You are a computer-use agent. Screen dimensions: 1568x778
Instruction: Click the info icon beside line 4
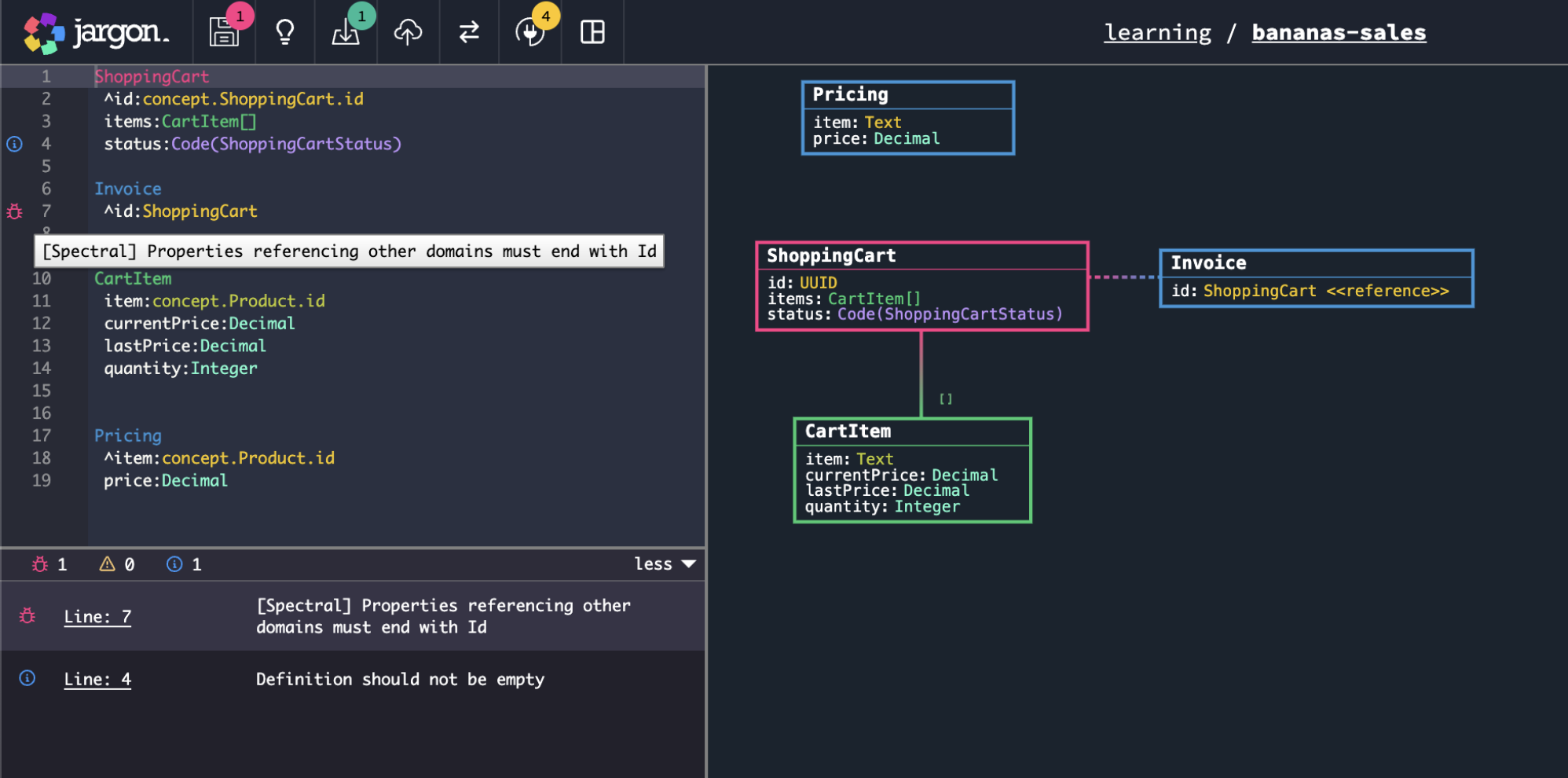15,144
